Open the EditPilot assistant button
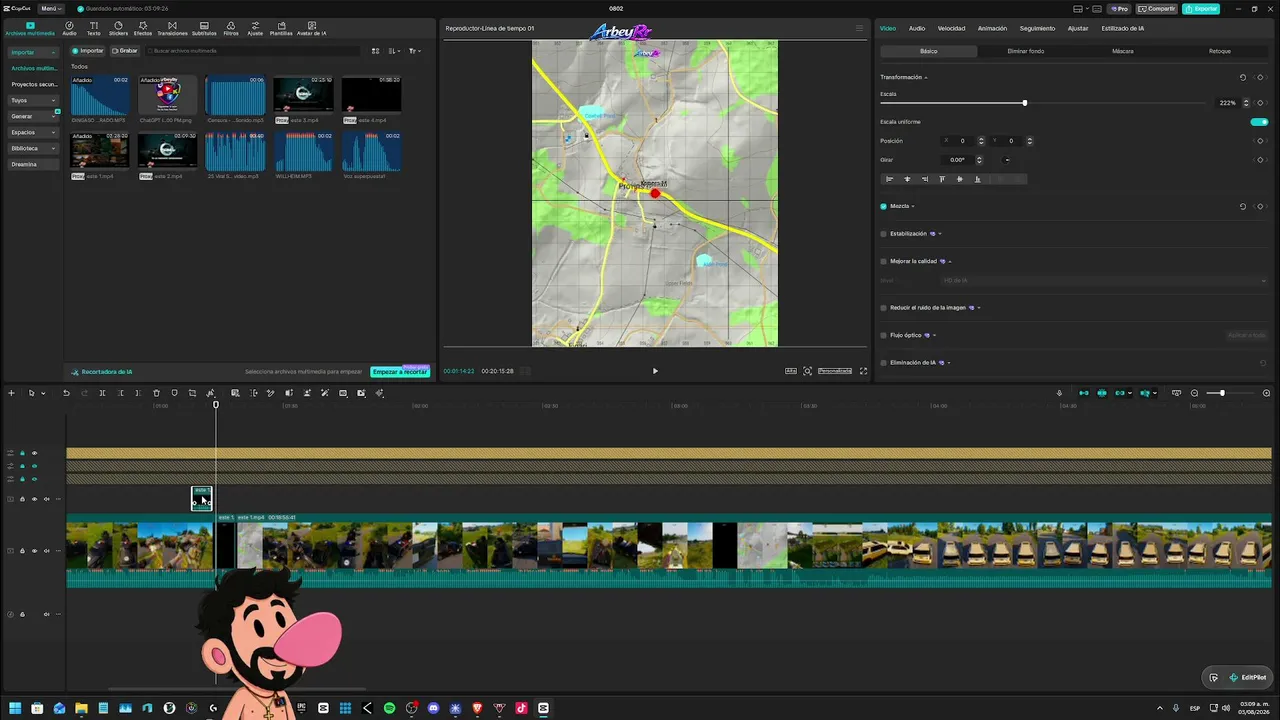This screenshot has width=1280, height=720. 1249,677
